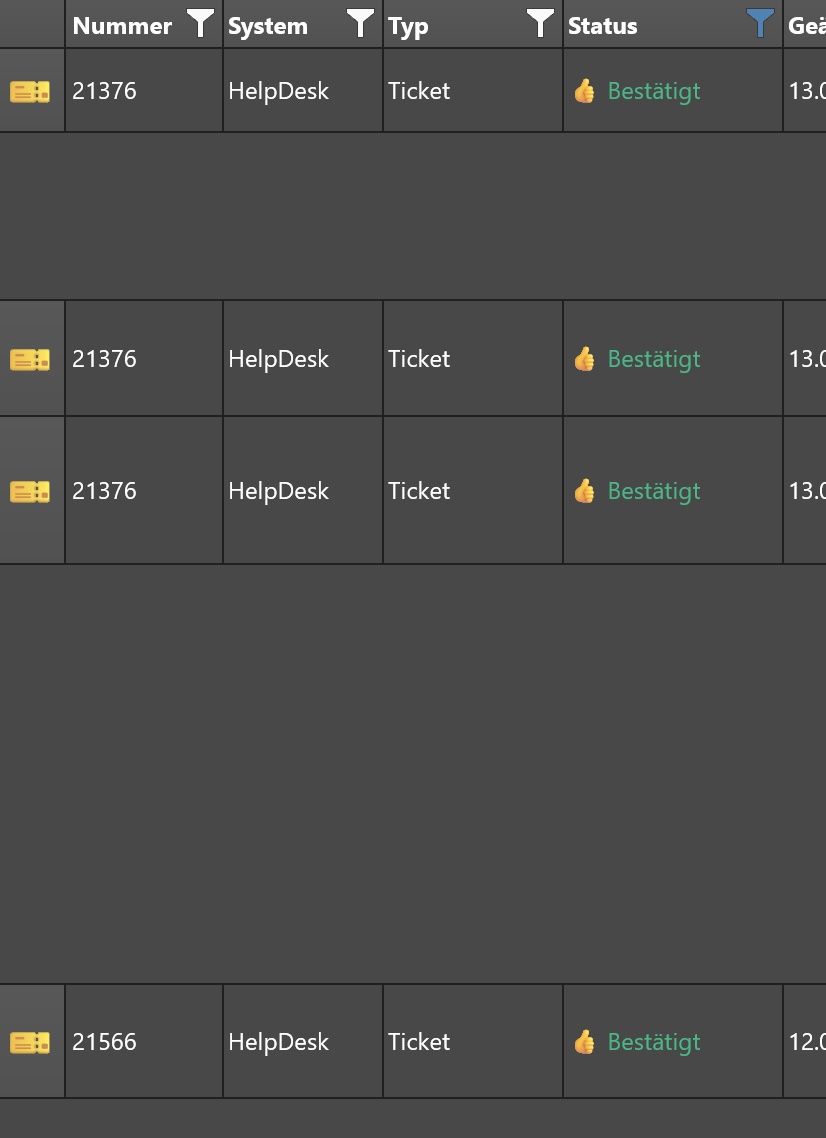Open the active blue Status filter
Screen dimensions: 826x1138
(x=760, y=23)
